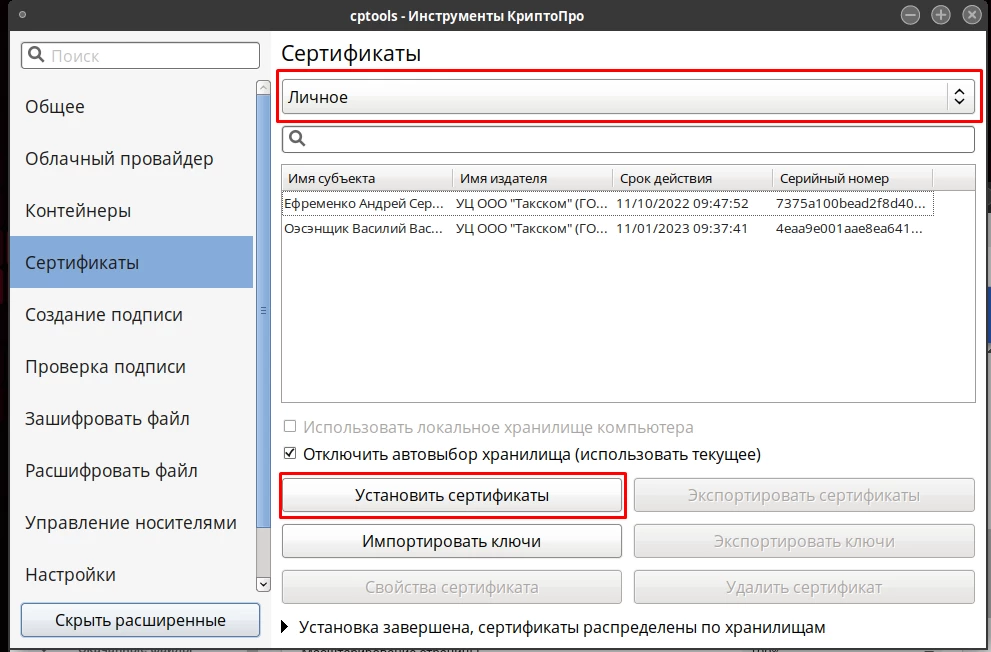This screenshot has width=991, height=652.
Task: Open the Личное certificate store dropdown
Action: coord(628,97)
